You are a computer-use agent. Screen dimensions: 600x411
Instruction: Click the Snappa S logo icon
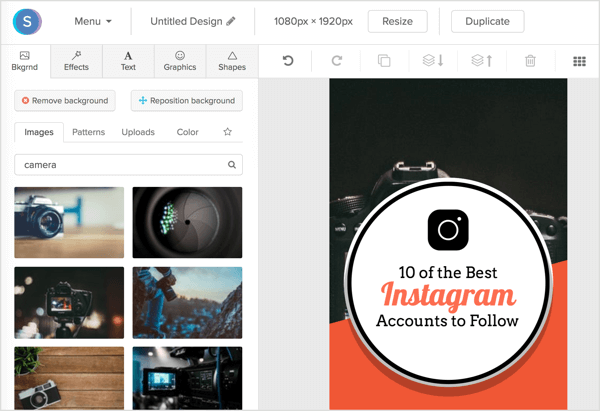[x=27, y=21]
